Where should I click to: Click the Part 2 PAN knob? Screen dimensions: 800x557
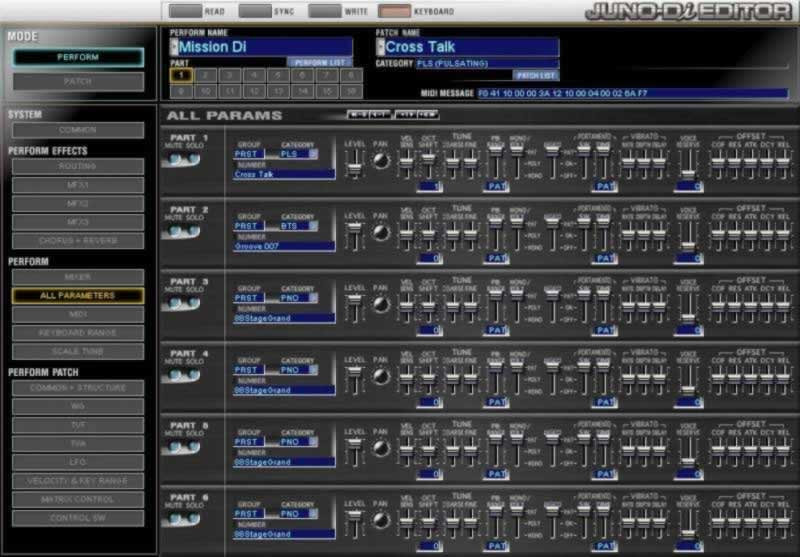click(381, 233)
